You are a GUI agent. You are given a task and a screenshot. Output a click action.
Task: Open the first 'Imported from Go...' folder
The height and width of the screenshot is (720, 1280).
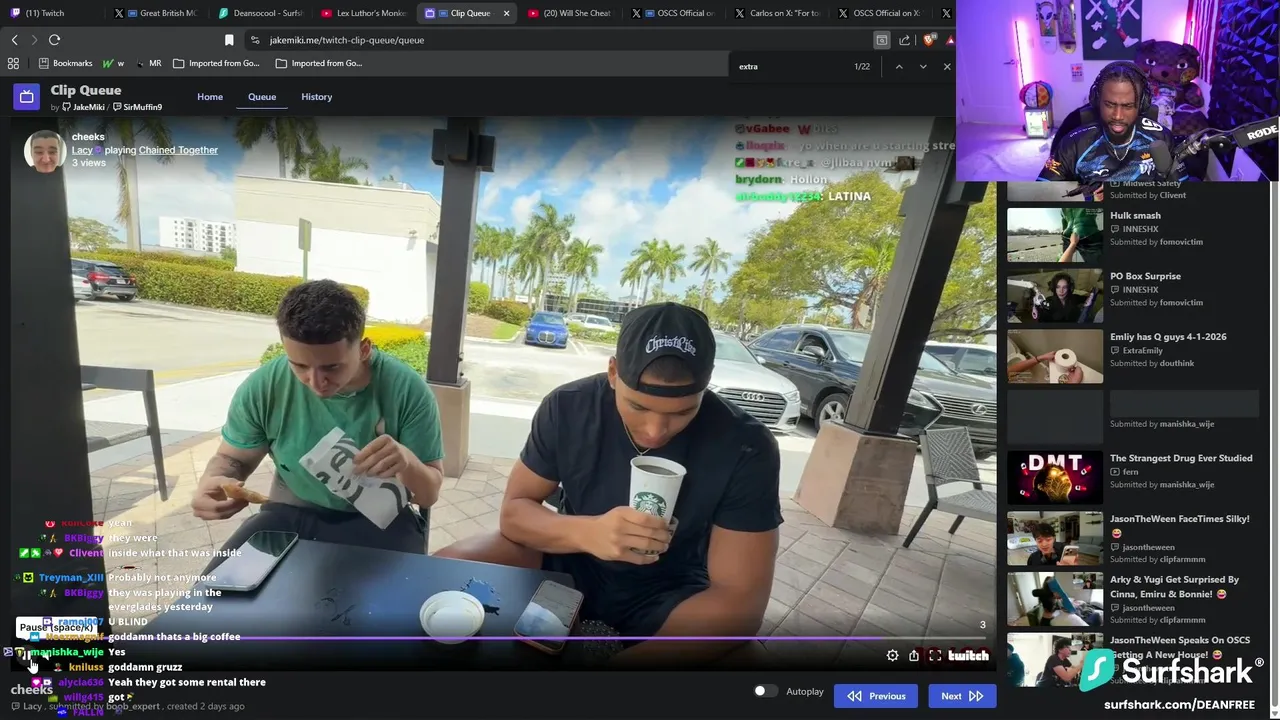tap(216, 63)
